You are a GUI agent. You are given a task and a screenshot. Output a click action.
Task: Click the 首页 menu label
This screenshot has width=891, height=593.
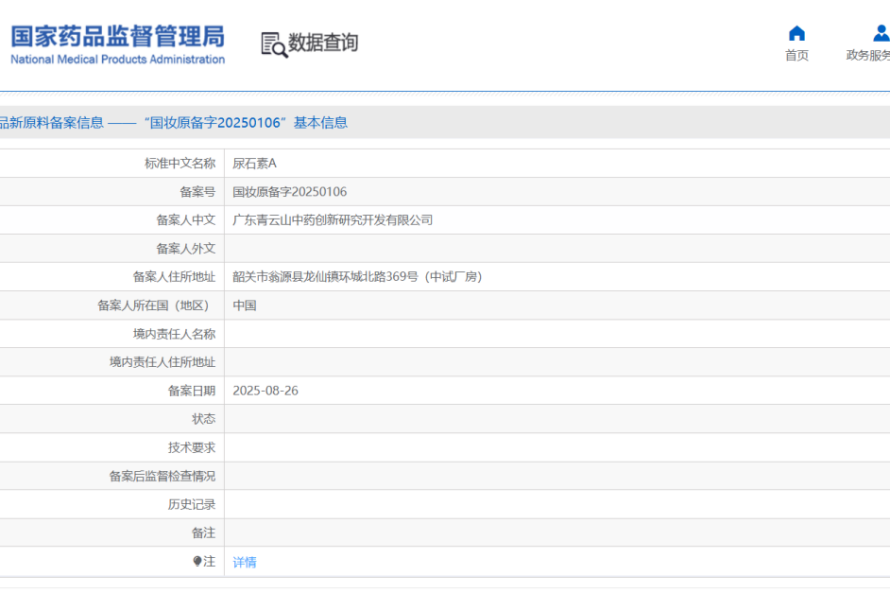[797, 55]
